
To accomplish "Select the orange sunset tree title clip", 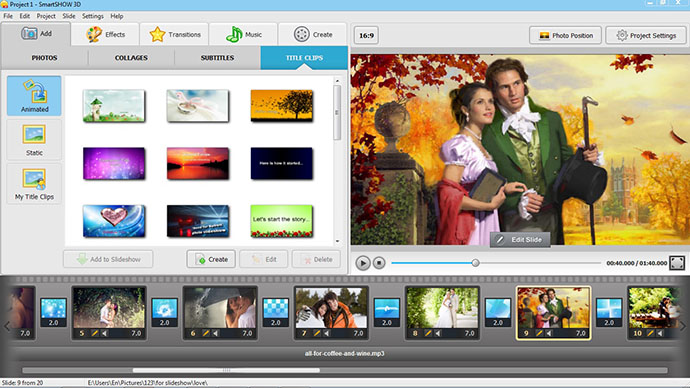I will (x=282, y=106).
